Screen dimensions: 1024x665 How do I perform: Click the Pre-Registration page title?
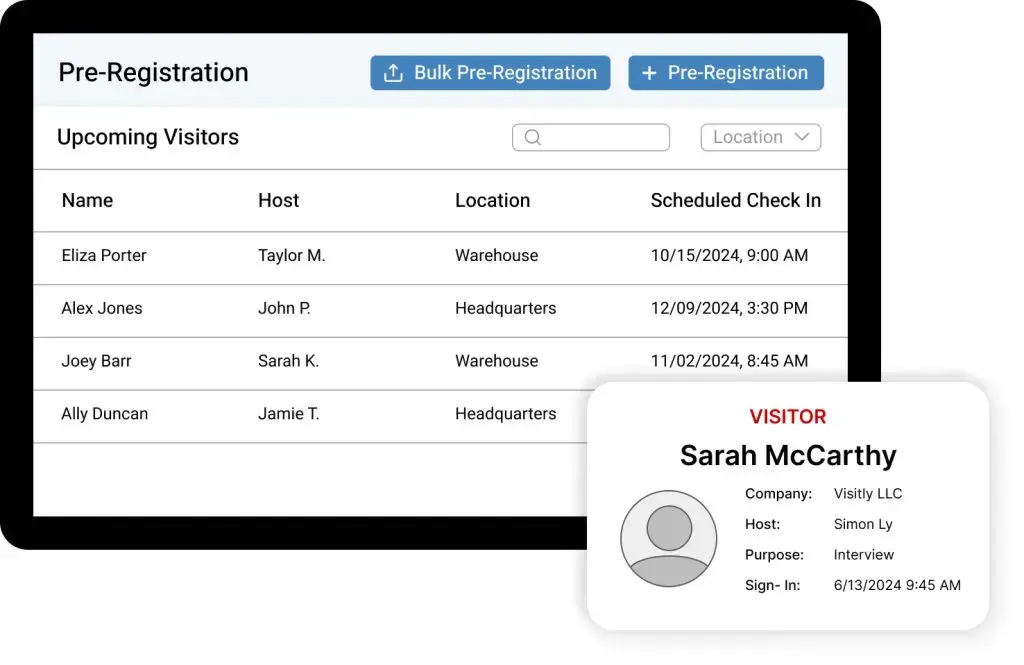click(153, 73)
